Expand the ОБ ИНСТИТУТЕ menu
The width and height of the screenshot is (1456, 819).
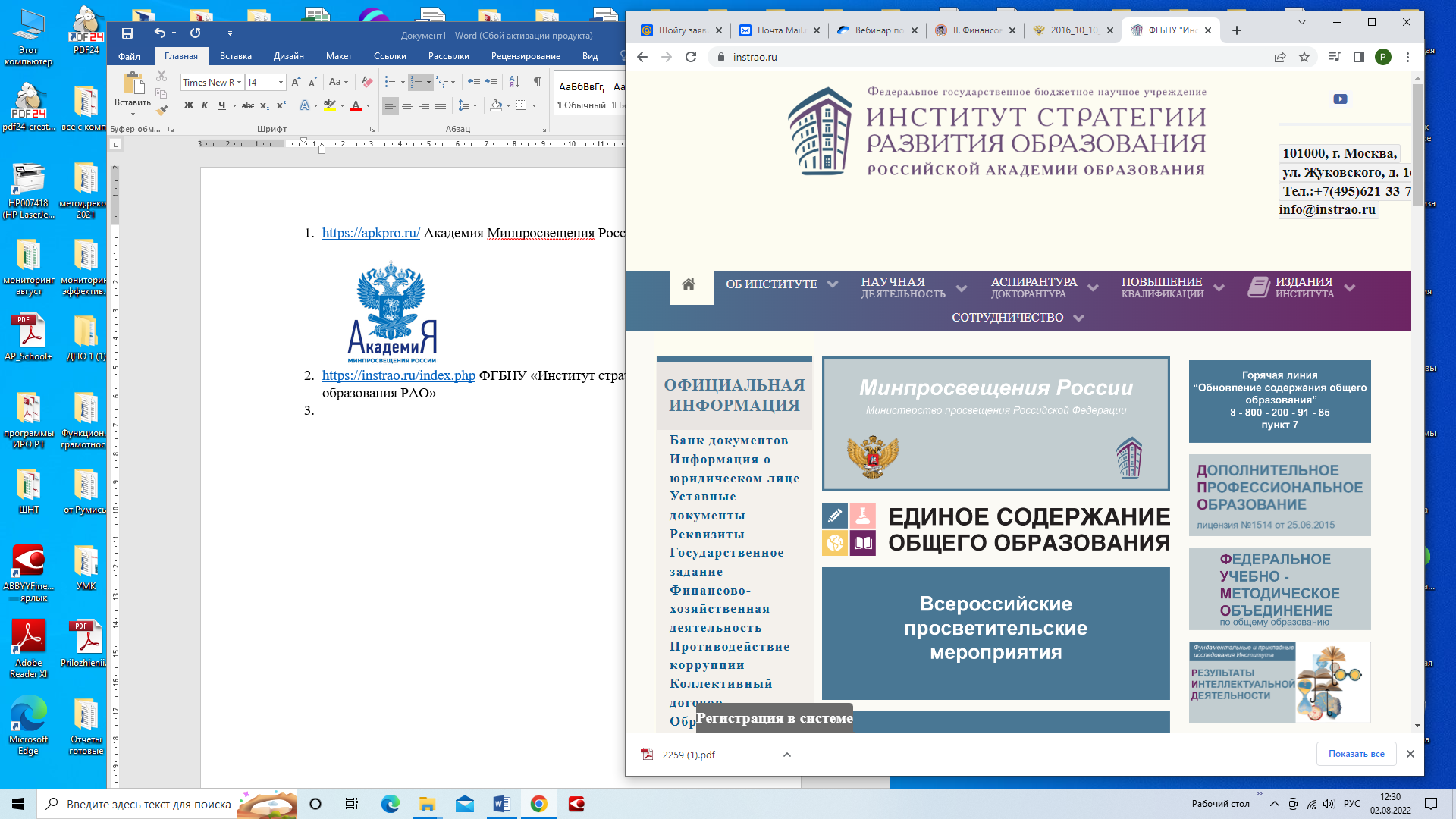(782, 284)
